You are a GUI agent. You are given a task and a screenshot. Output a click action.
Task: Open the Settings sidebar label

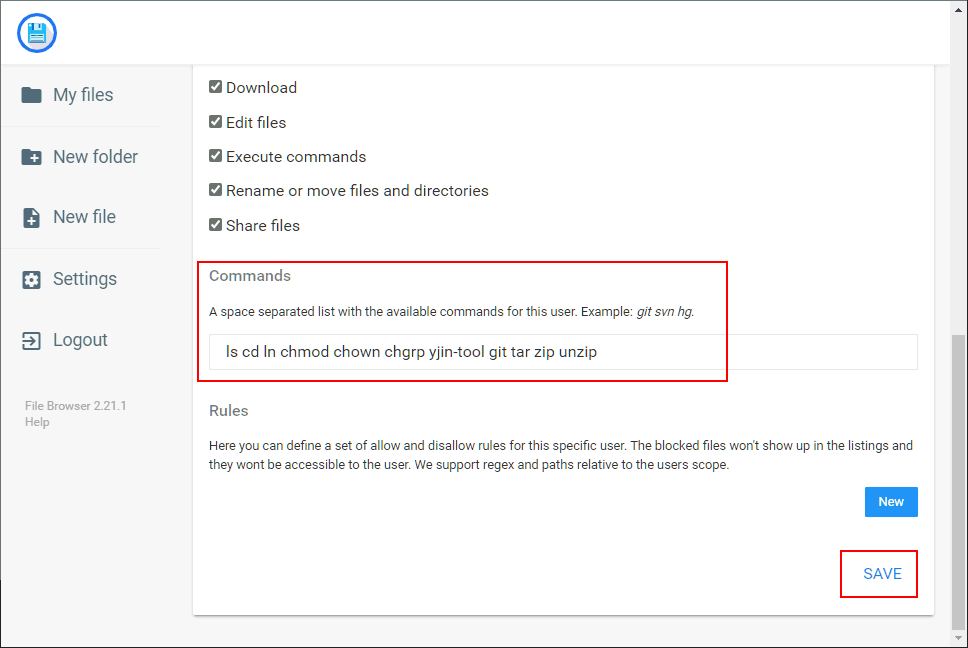[85, 279]
